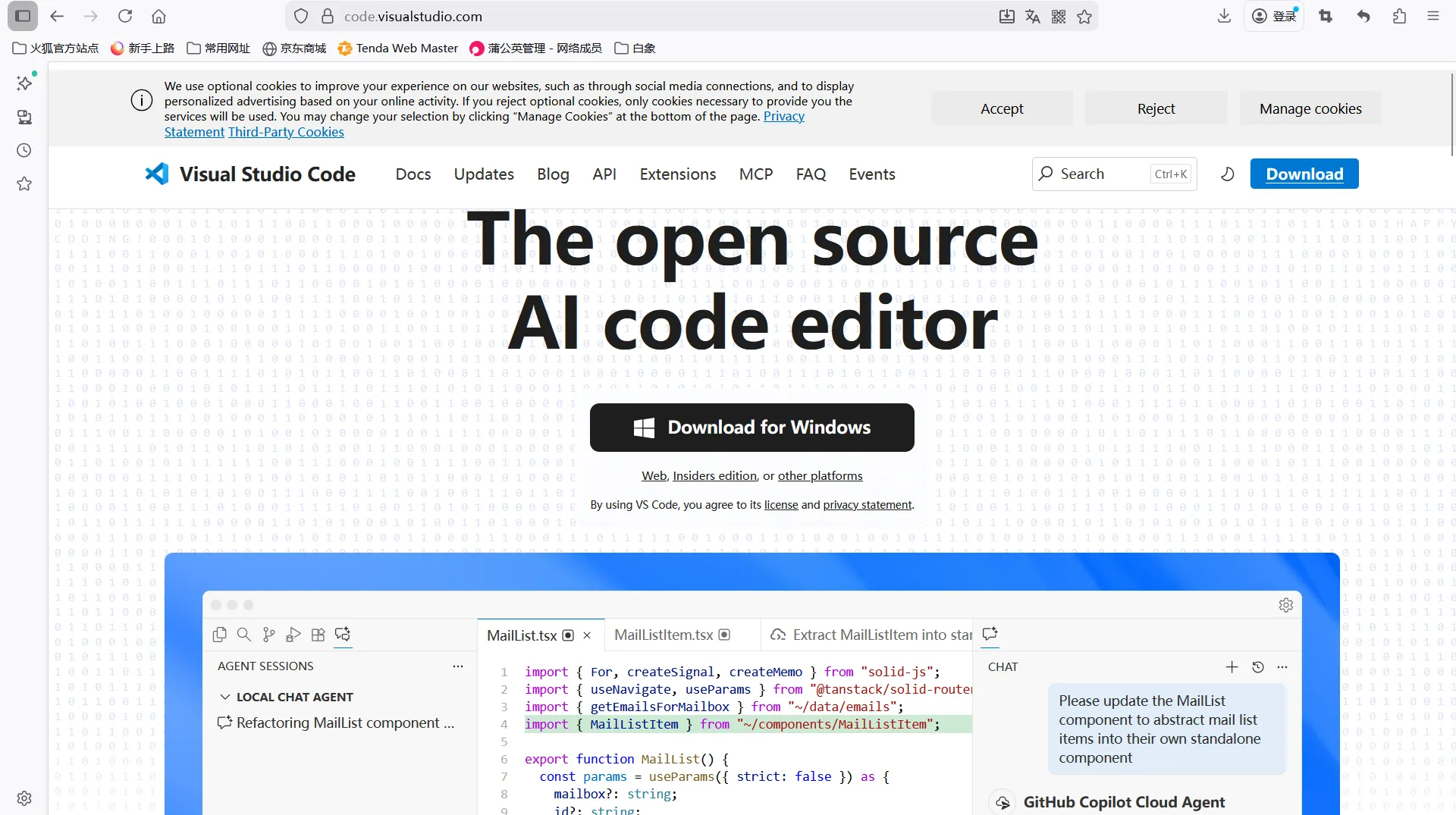
Task: Click Manage cookies button
Action: pyautogui.click(x=1310, y=108)
